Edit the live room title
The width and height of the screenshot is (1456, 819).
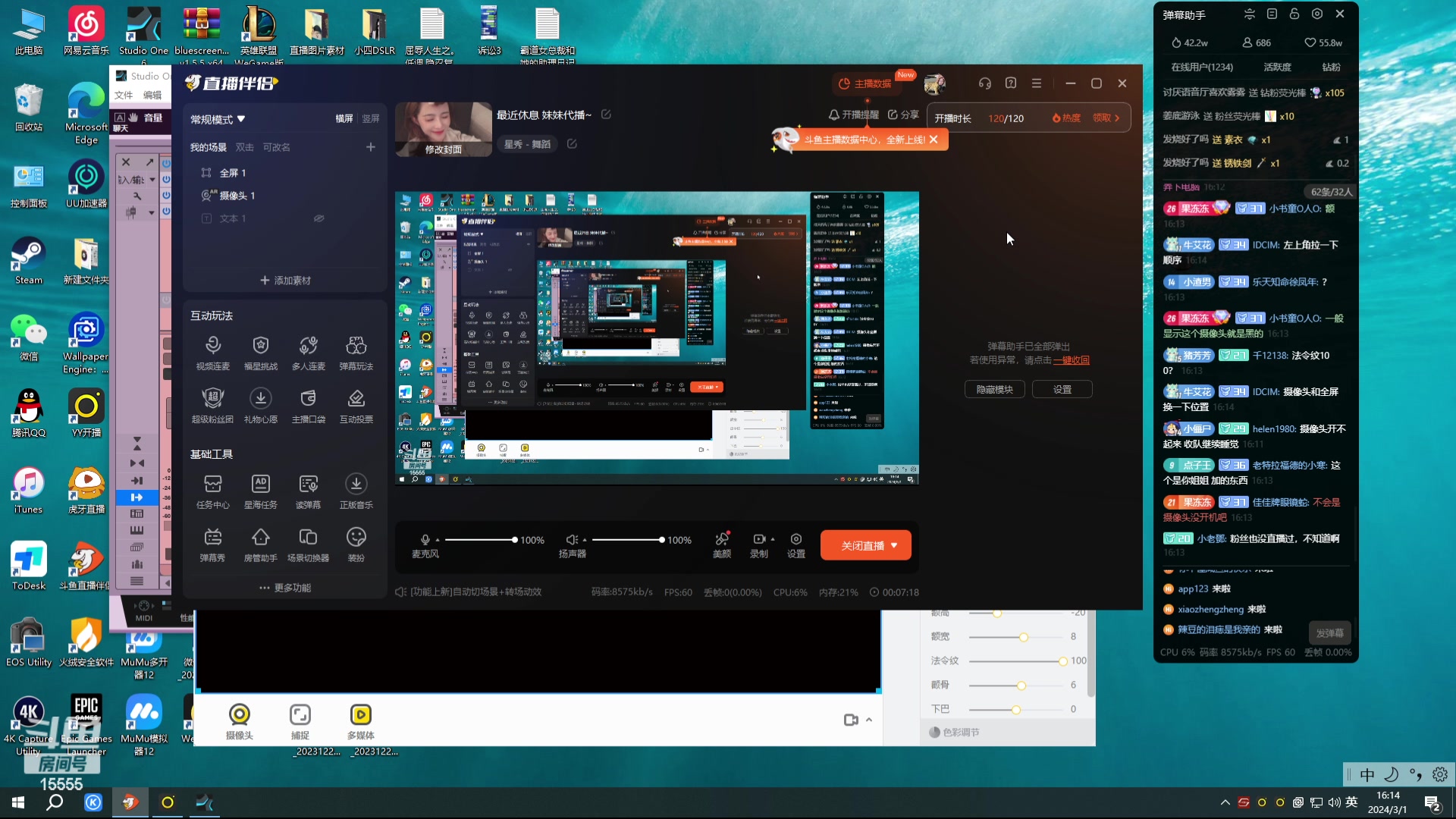(x=606, y=115)
